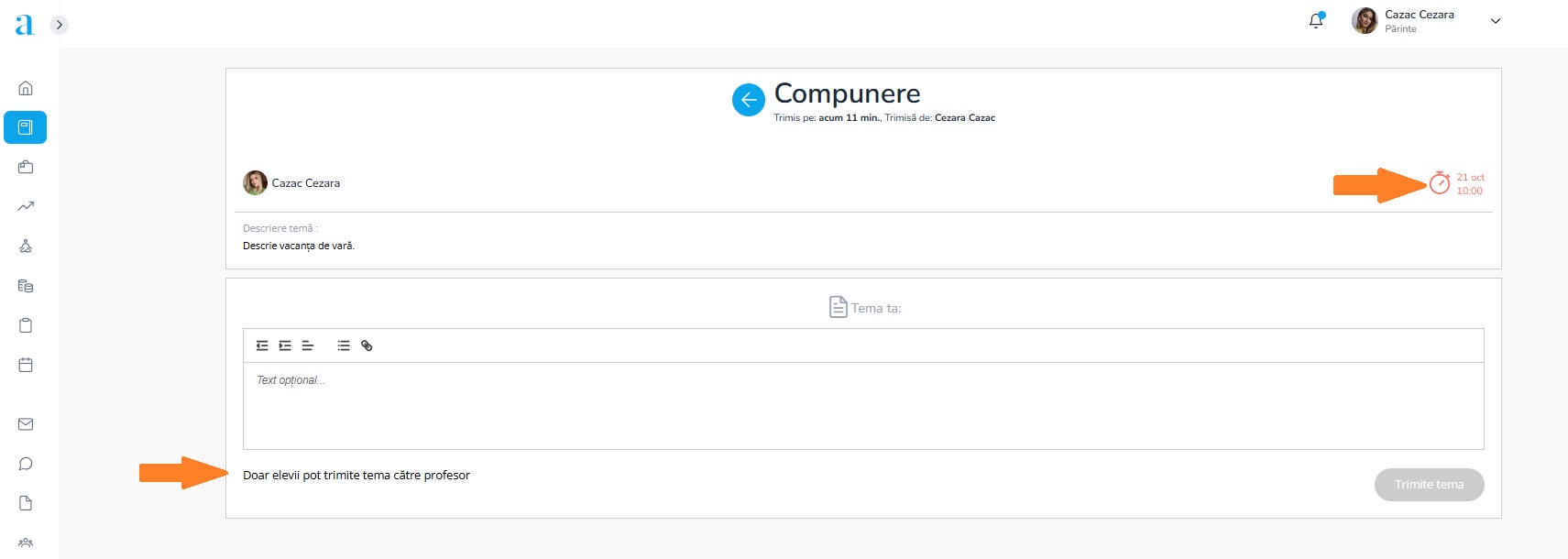This screenshot has height=559, width=1568.
Task: Open the clipboard icon in sidebar
Action: click(26, 325)
